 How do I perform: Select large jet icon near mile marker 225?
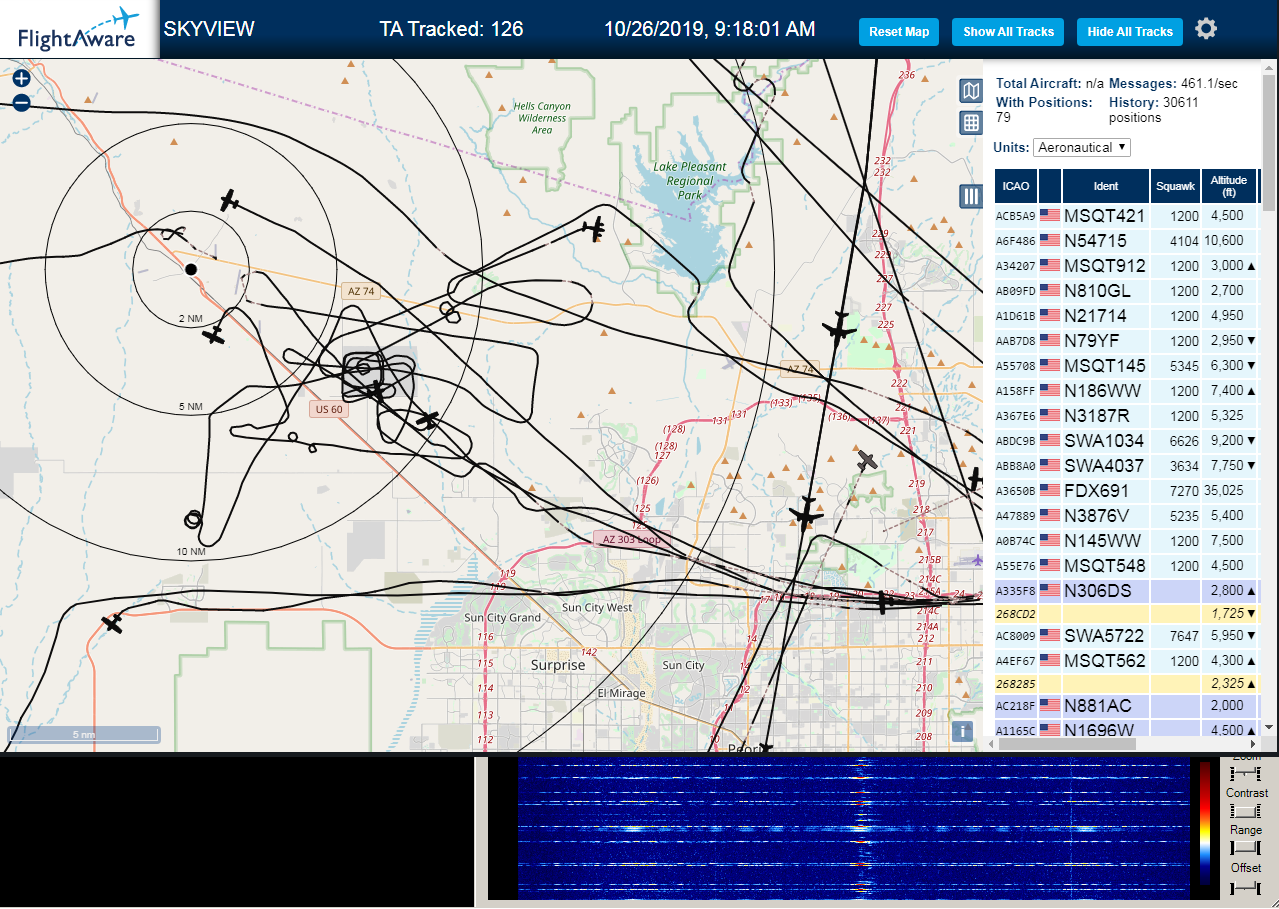pos(839,329)
